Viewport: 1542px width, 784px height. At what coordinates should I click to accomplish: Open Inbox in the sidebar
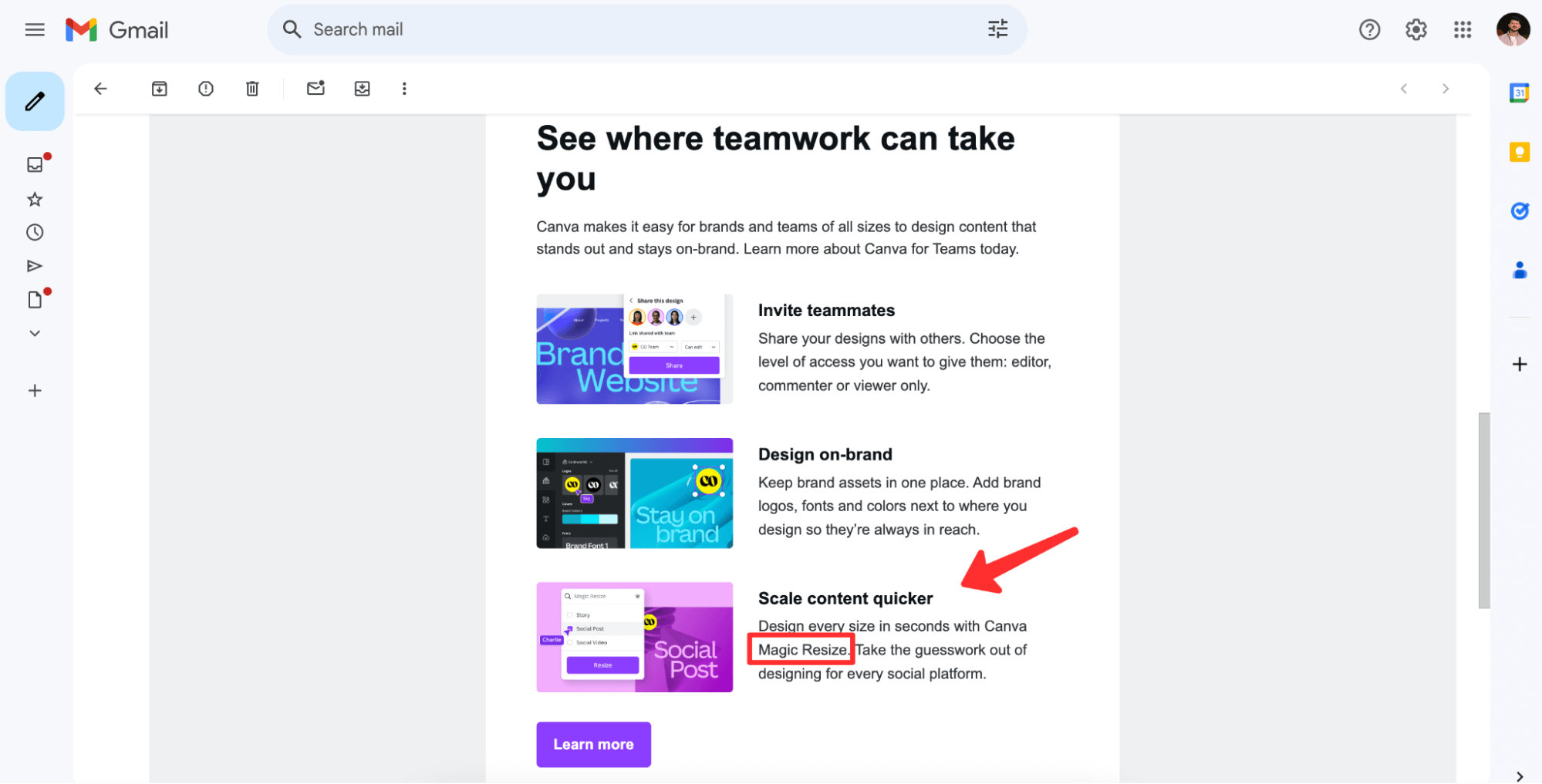click(x=35, y=164)
